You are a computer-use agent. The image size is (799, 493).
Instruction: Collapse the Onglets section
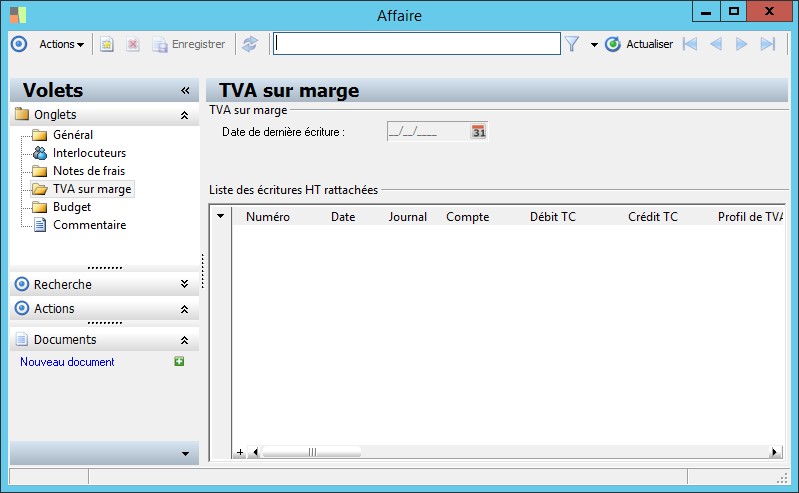[184, 115]
